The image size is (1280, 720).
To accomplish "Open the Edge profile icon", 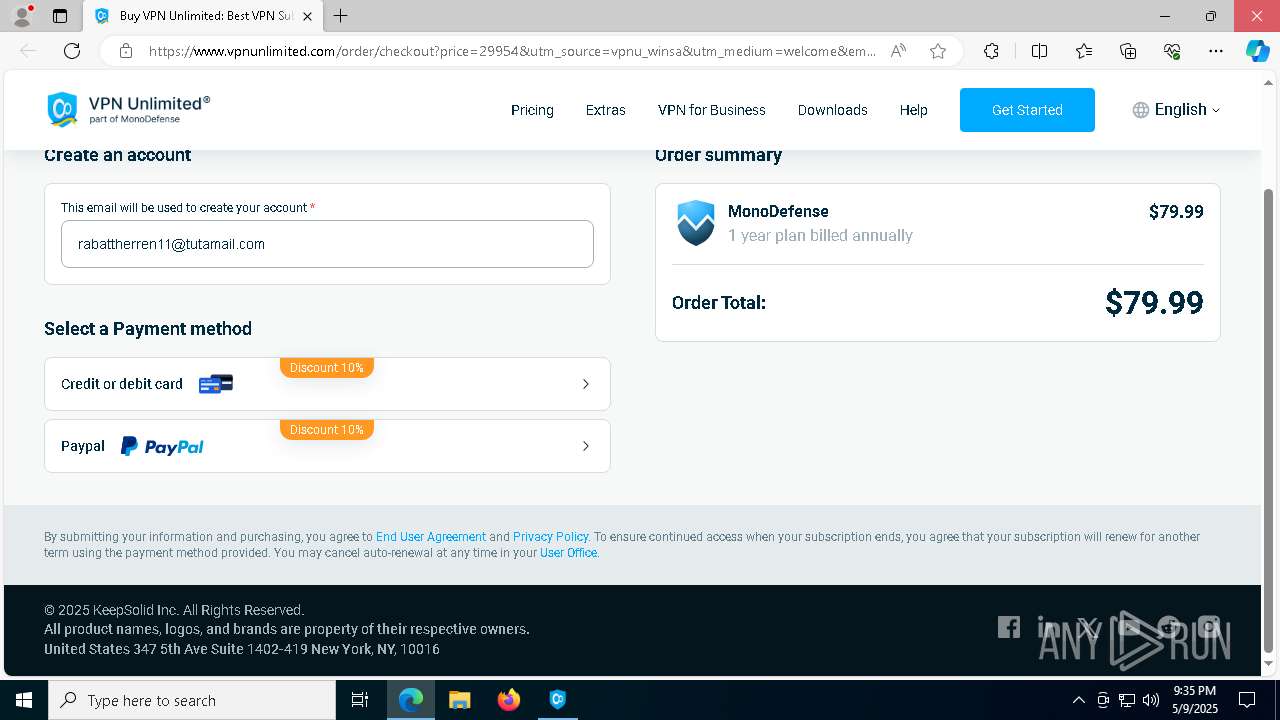I will pyautogui.click(x=22, y=16).
